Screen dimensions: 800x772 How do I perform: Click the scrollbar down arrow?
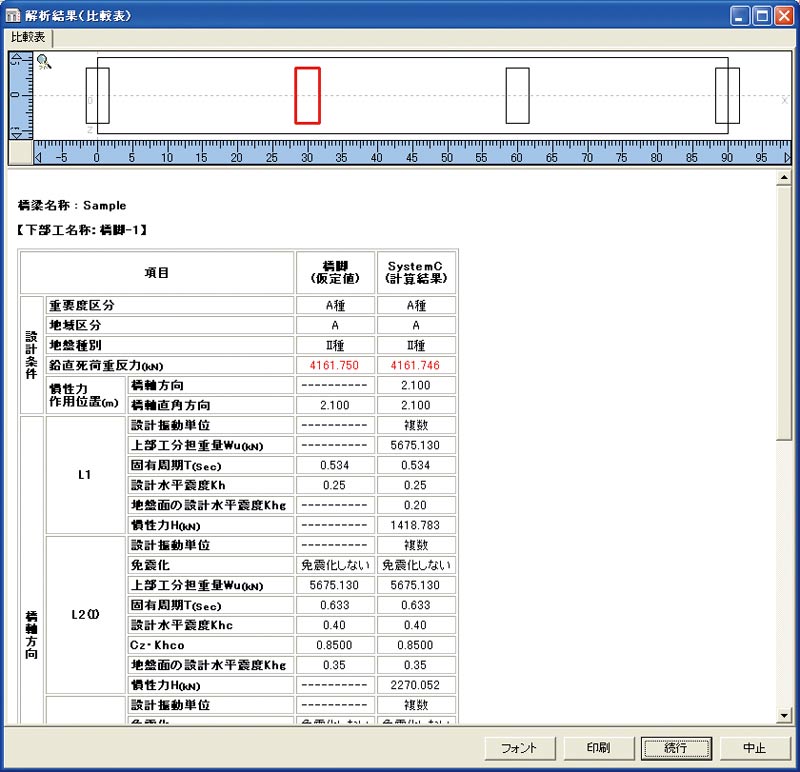pos(784,715)
